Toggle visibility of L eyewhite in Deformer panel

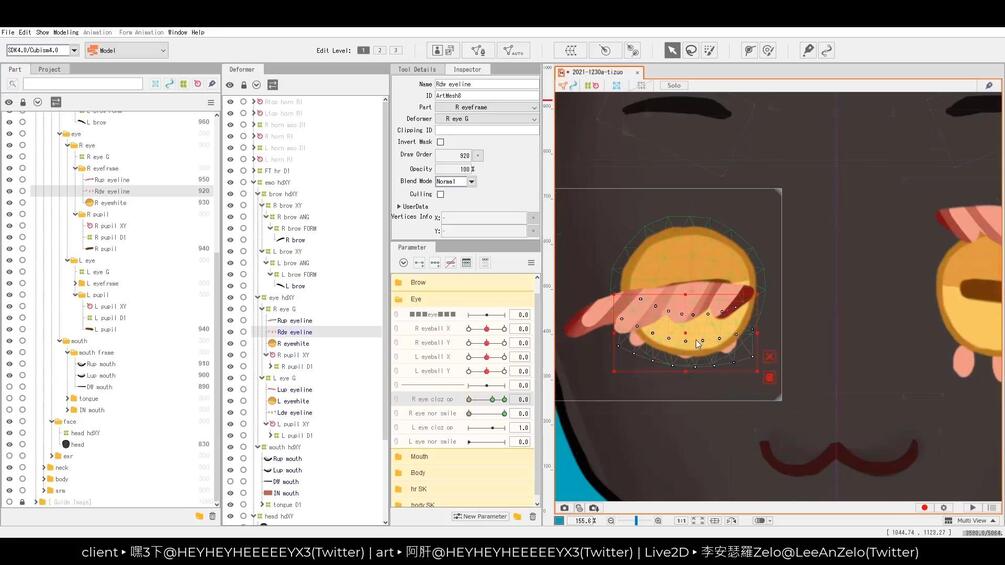click(230, 401)
